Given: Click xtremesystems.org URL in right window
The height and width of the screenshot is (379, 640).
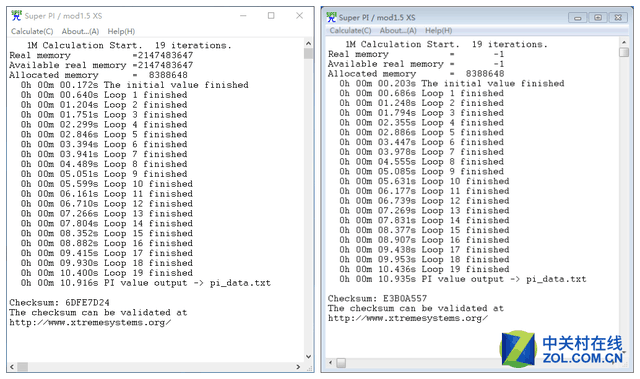Looking at the screenshot, I should pos(408,318).
